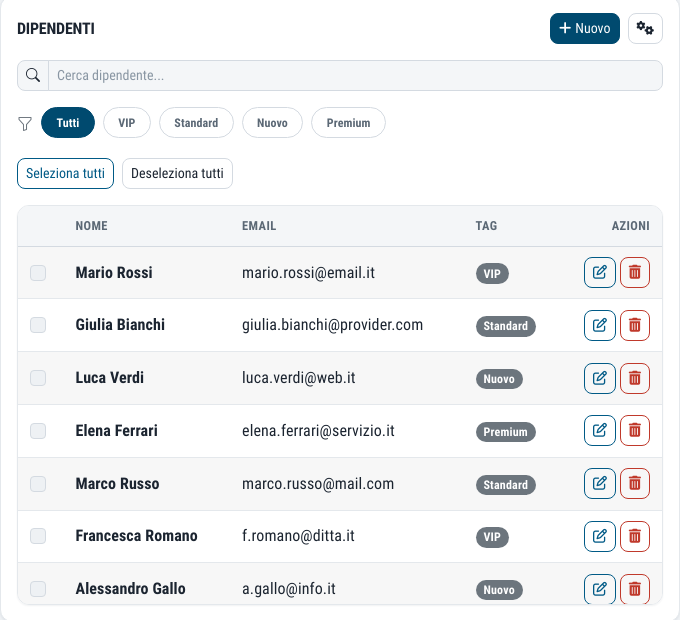This screenshot has width=680, height=620.
Task: Click email mario.rossi@email.it
Action: click(x=308, y=273)
